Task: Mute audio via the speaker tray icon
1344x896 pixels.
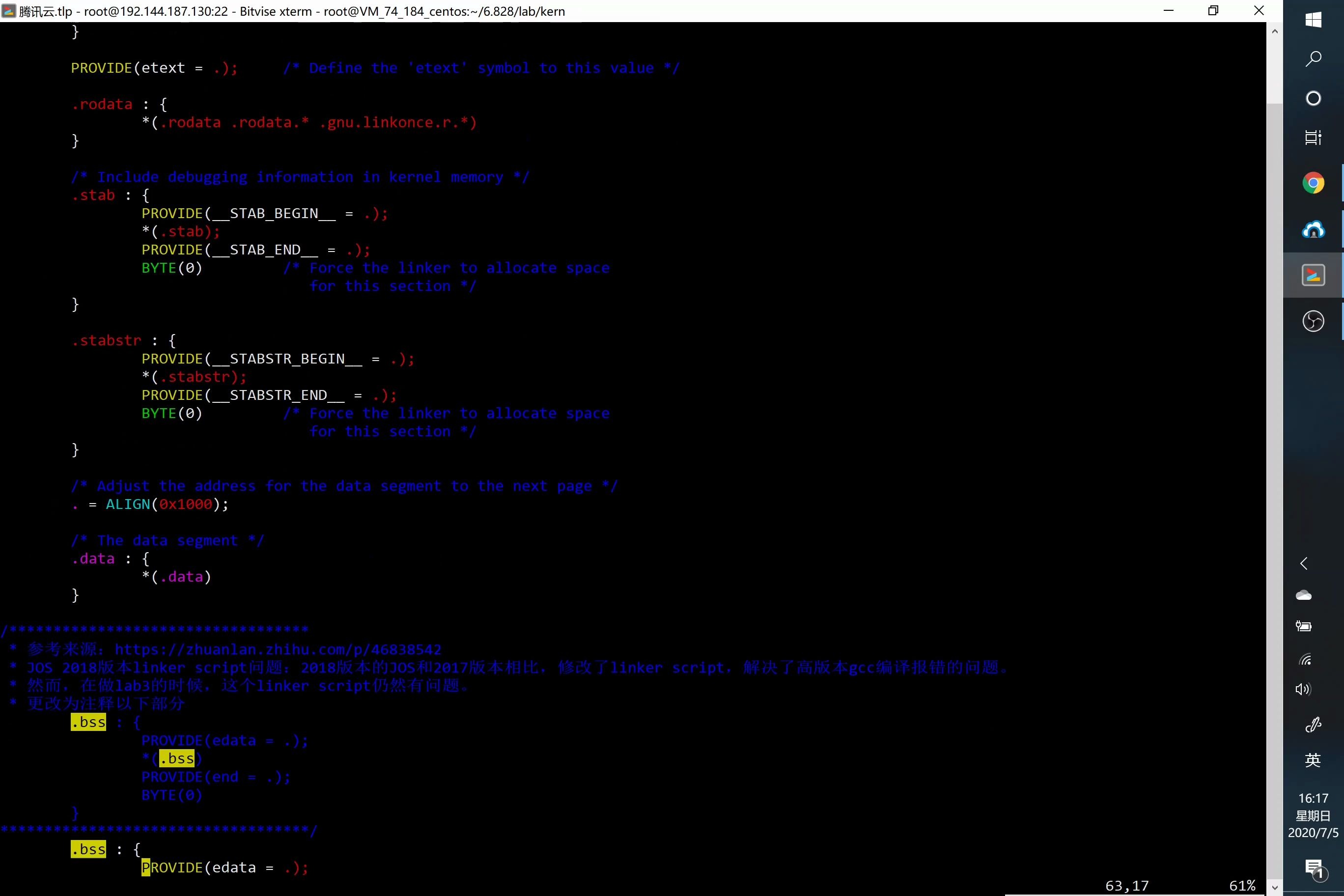Action: click(x=1303, y=689)
